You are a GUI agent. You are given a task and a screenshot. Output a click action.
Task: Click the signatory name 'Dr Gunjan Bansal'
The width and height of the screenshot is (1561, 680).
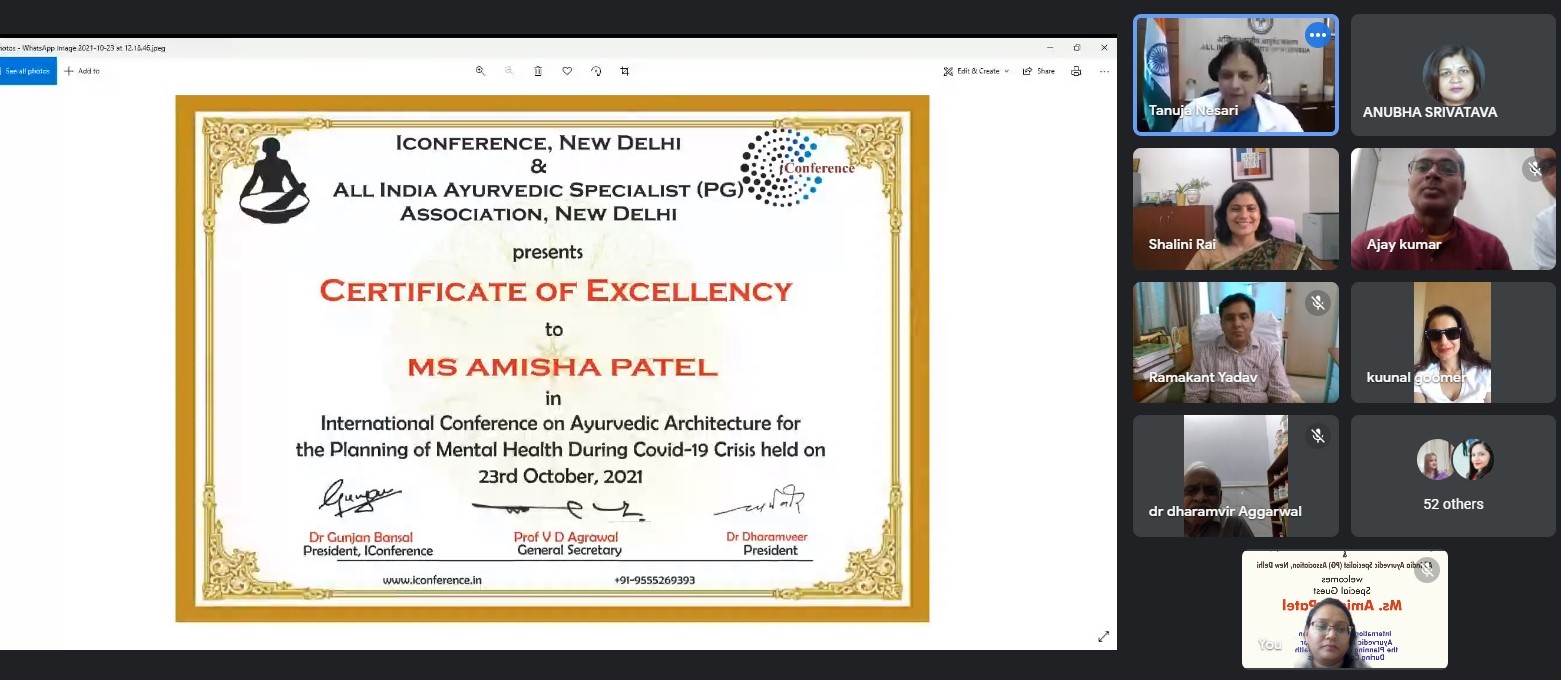coord(361,537)
